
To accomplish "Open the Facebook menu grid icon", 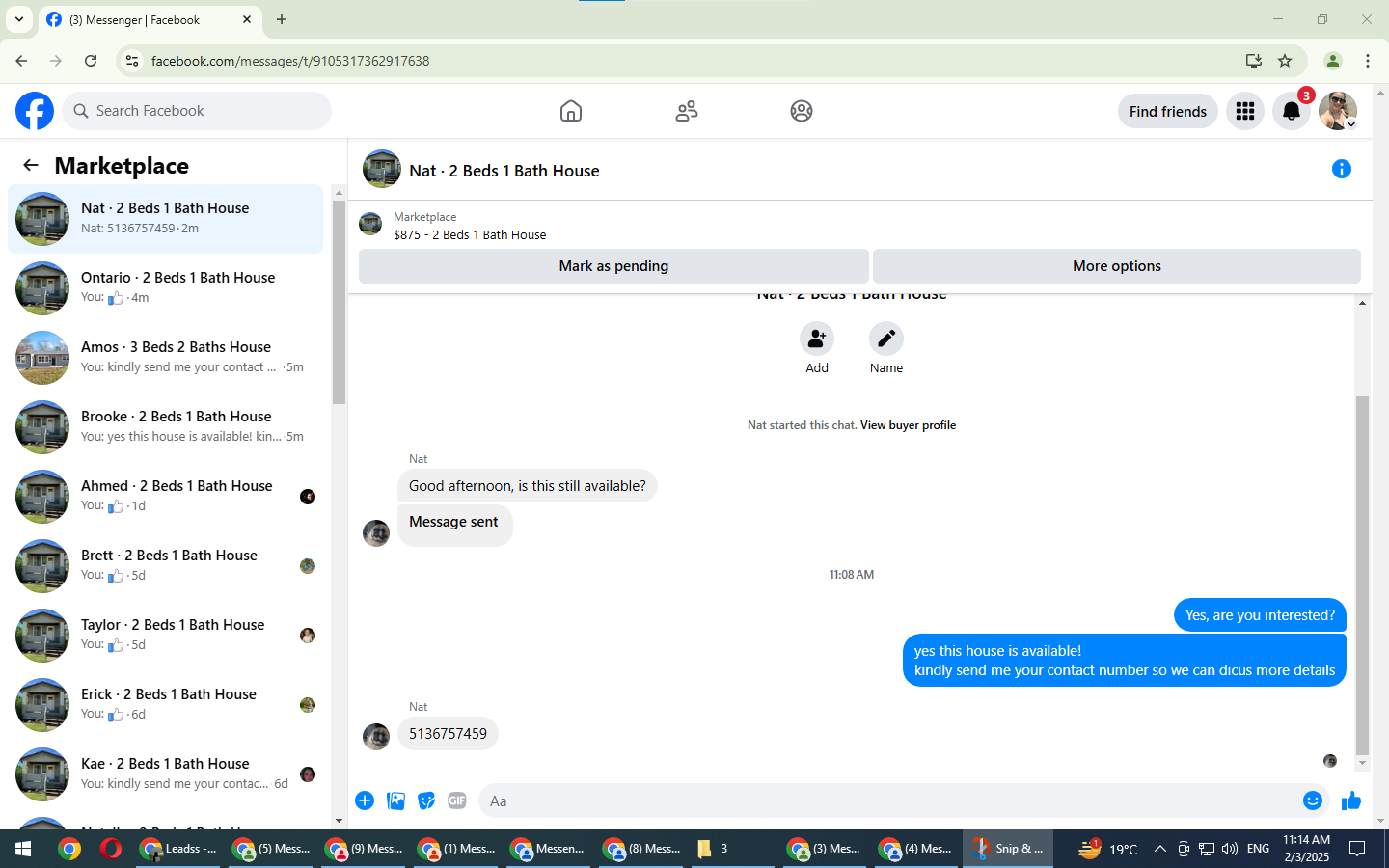I will point(1245,111).
